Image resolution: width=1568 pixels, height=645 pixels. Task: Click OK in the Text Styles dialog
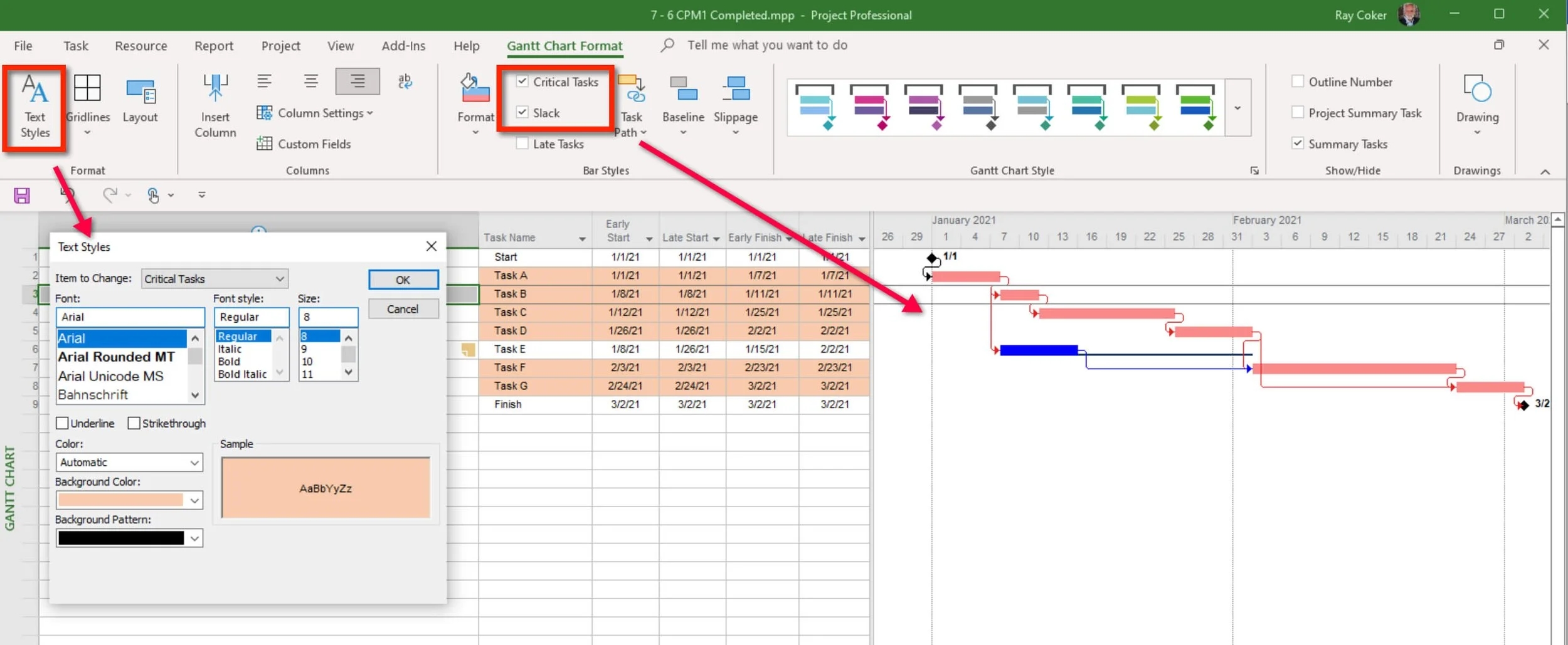(x=403, y=280)
